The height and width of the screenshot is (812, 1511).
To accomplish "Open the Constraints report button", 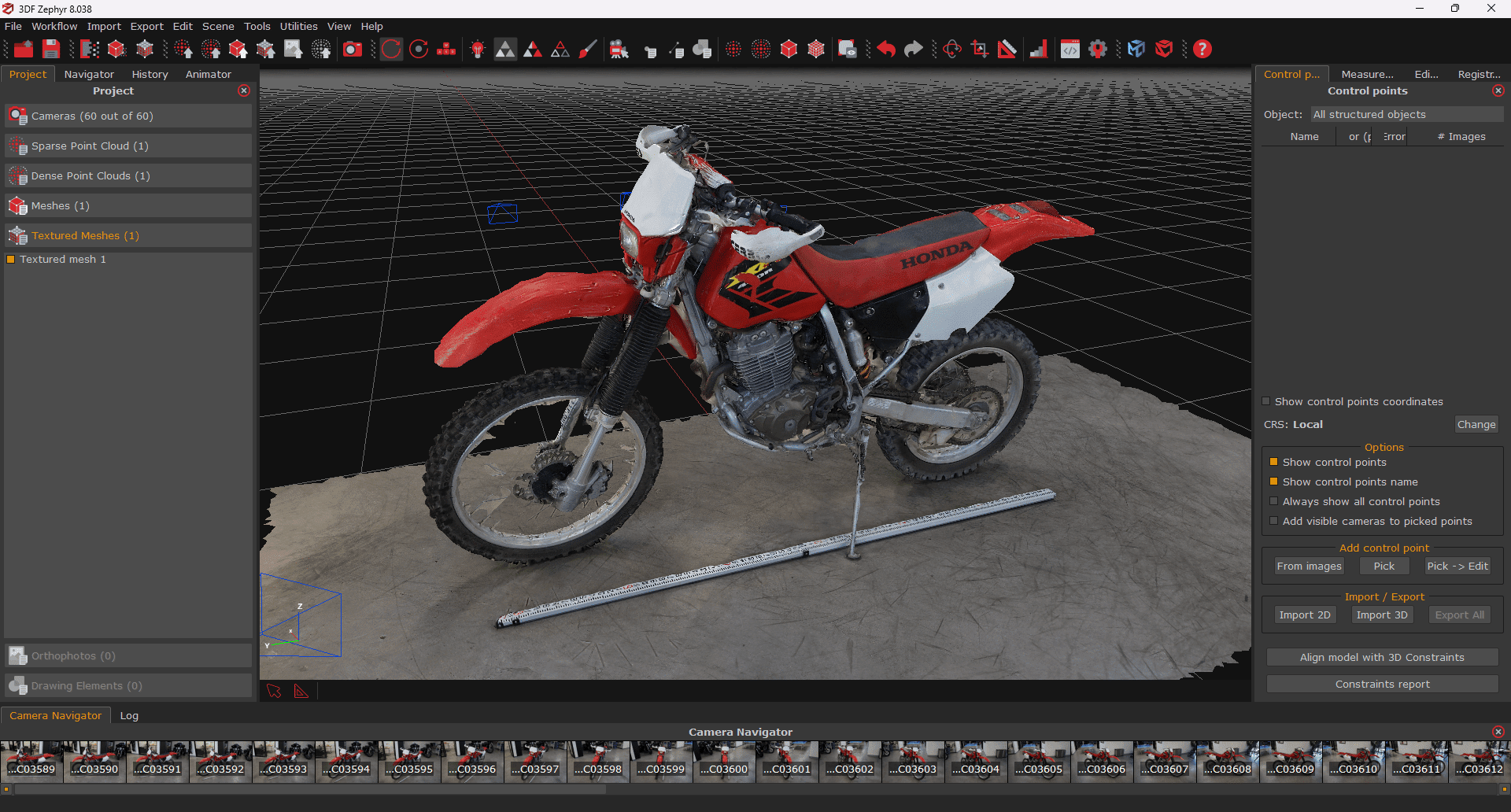I will coord(1382,684).
